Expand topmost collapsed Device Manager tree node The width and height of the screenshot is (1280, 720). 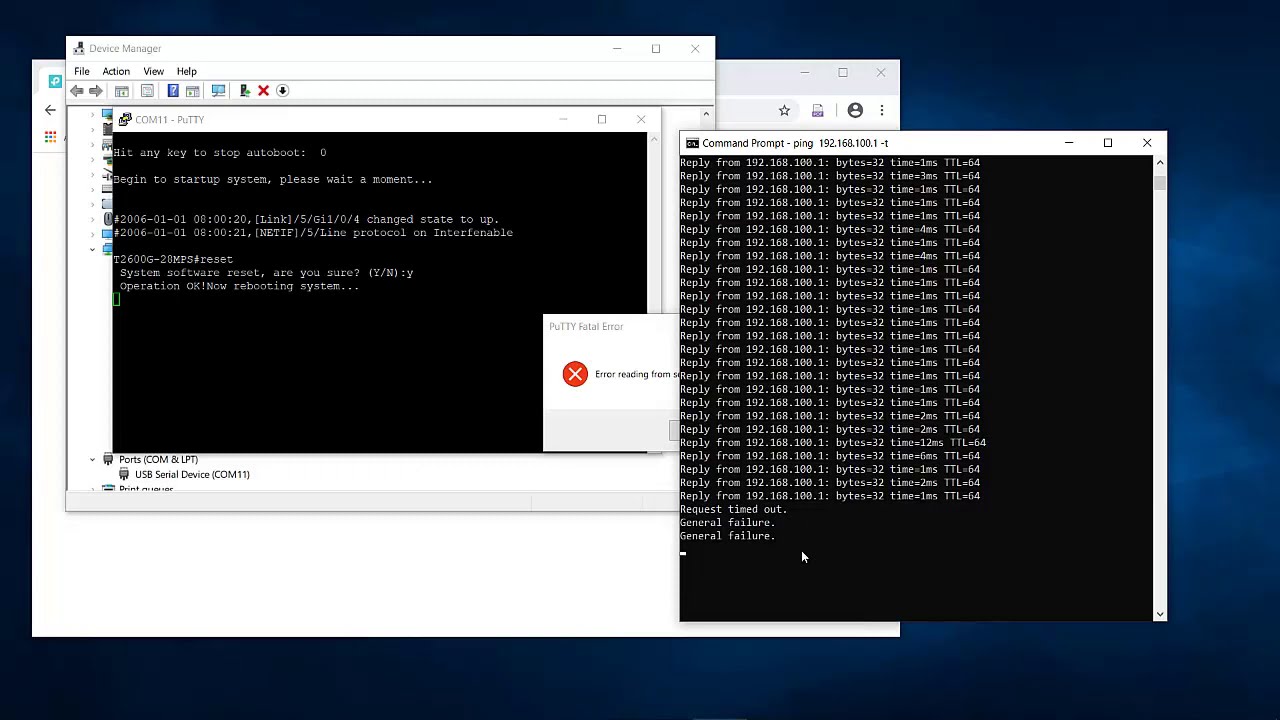tap(93, 115)
